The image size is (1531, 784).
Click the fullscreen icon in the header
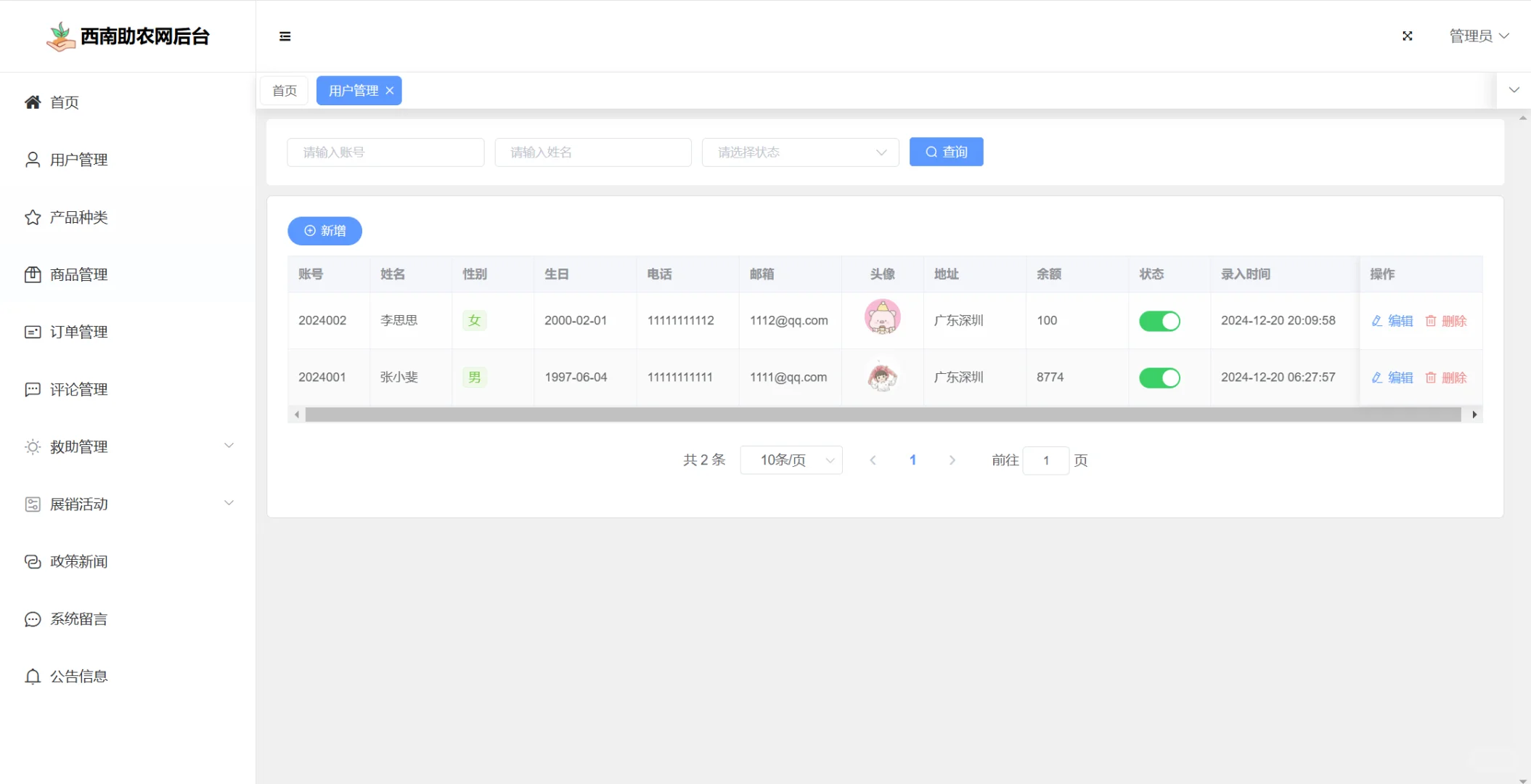pyautogui.click(x=1407, y=36)
